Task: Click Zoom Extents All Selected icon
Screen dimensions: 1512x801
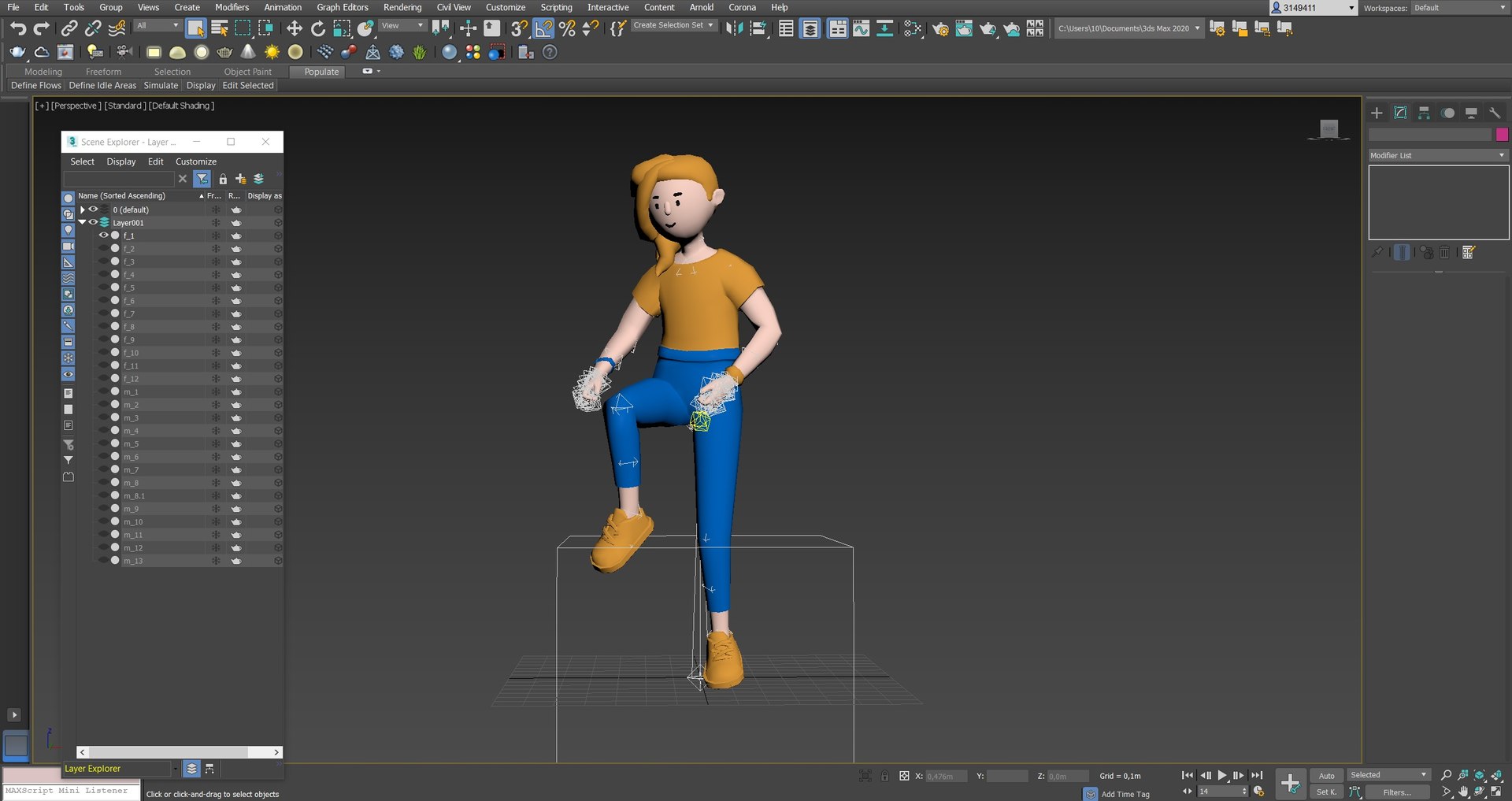Action: point(1480,775)
